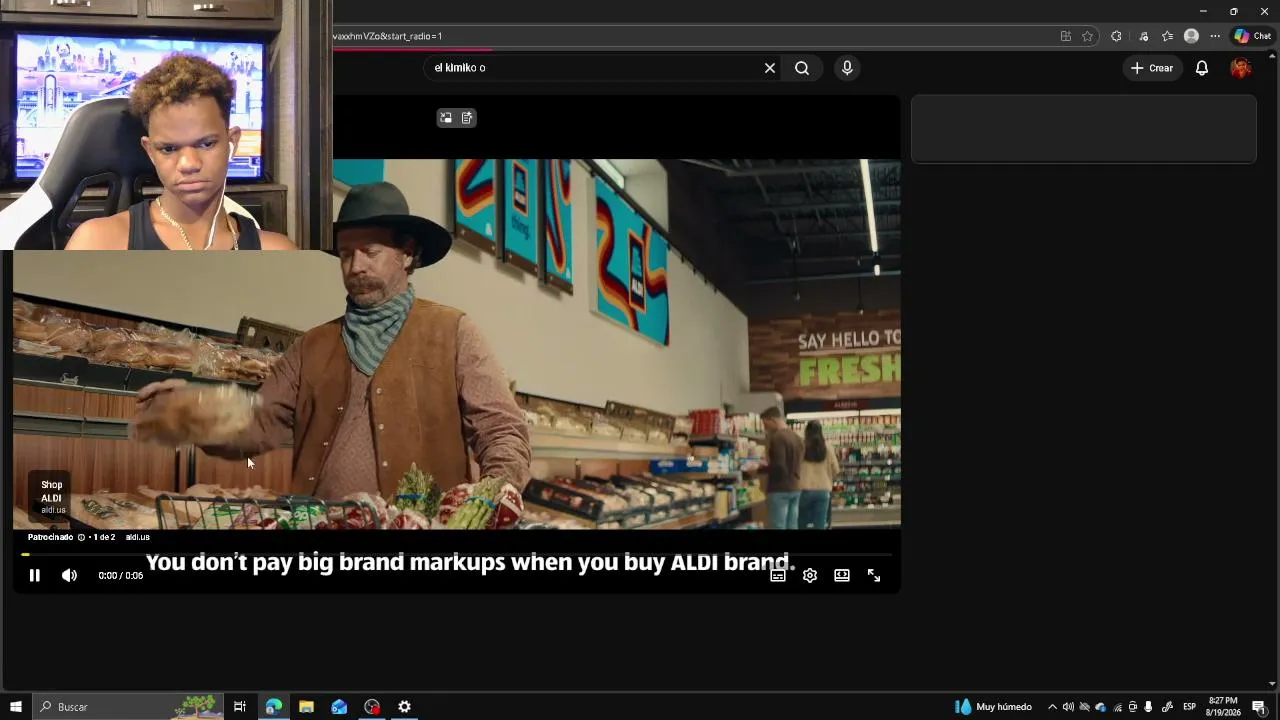
Task: Enter fullscreen on the video player
Action: pos(874,575)
